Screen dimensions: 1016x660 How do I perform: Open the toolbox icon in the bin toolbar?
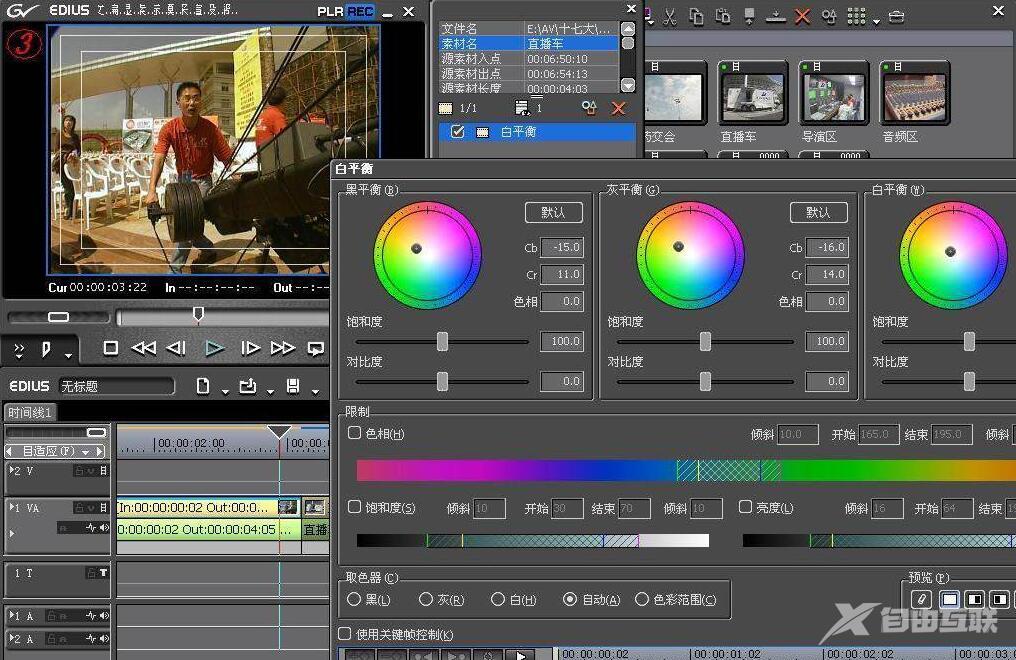[896, 16]
